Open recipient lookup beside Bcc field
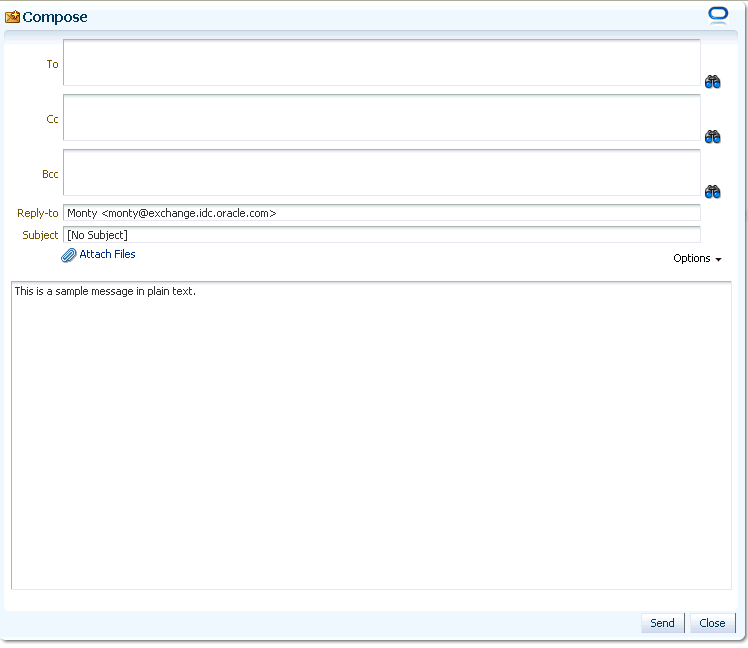The width and height of the screenshot is (748, 648). [712, 191]
